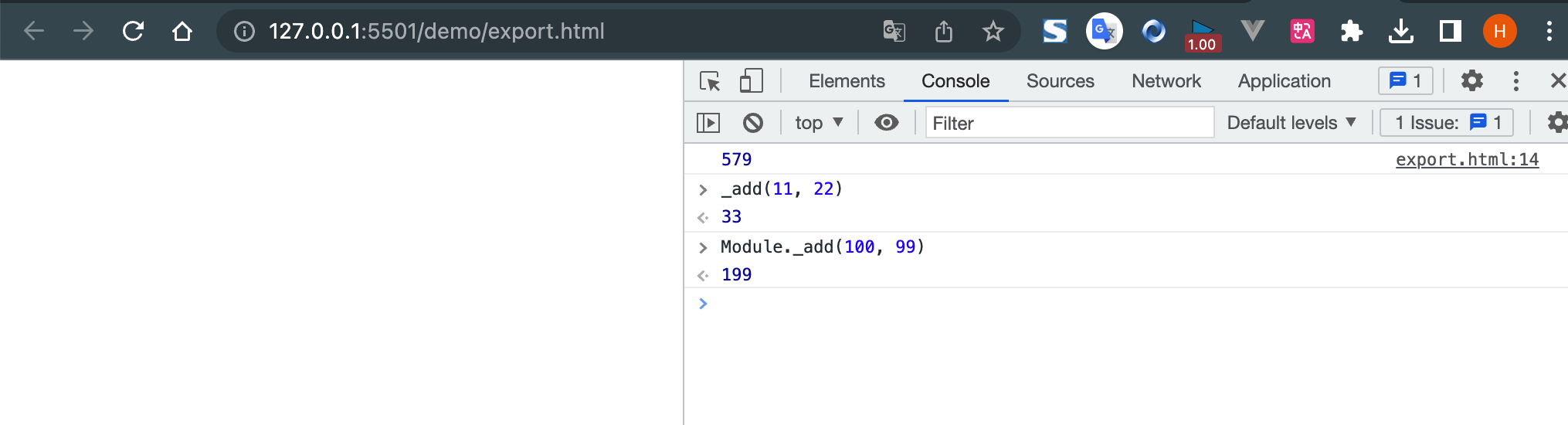Focus the console Filter input field
The height and width of the screenshot is (425, 1568).
(x=1069, y=123)
